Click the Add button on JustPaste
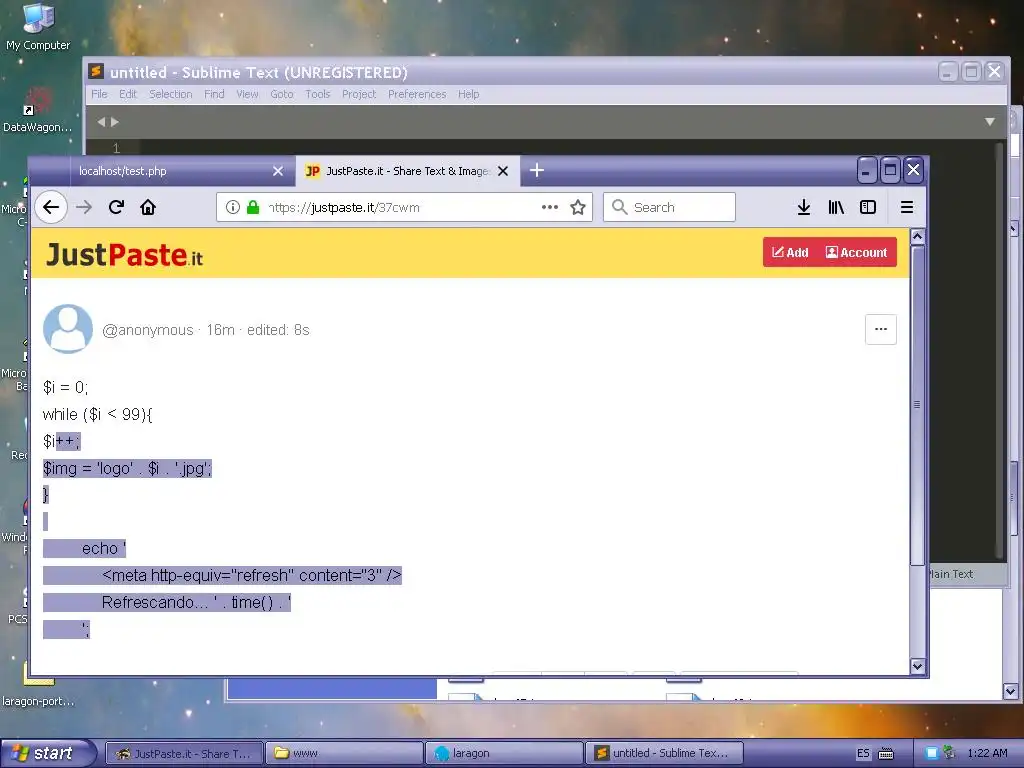The image size is (1024, 768). 790,253
